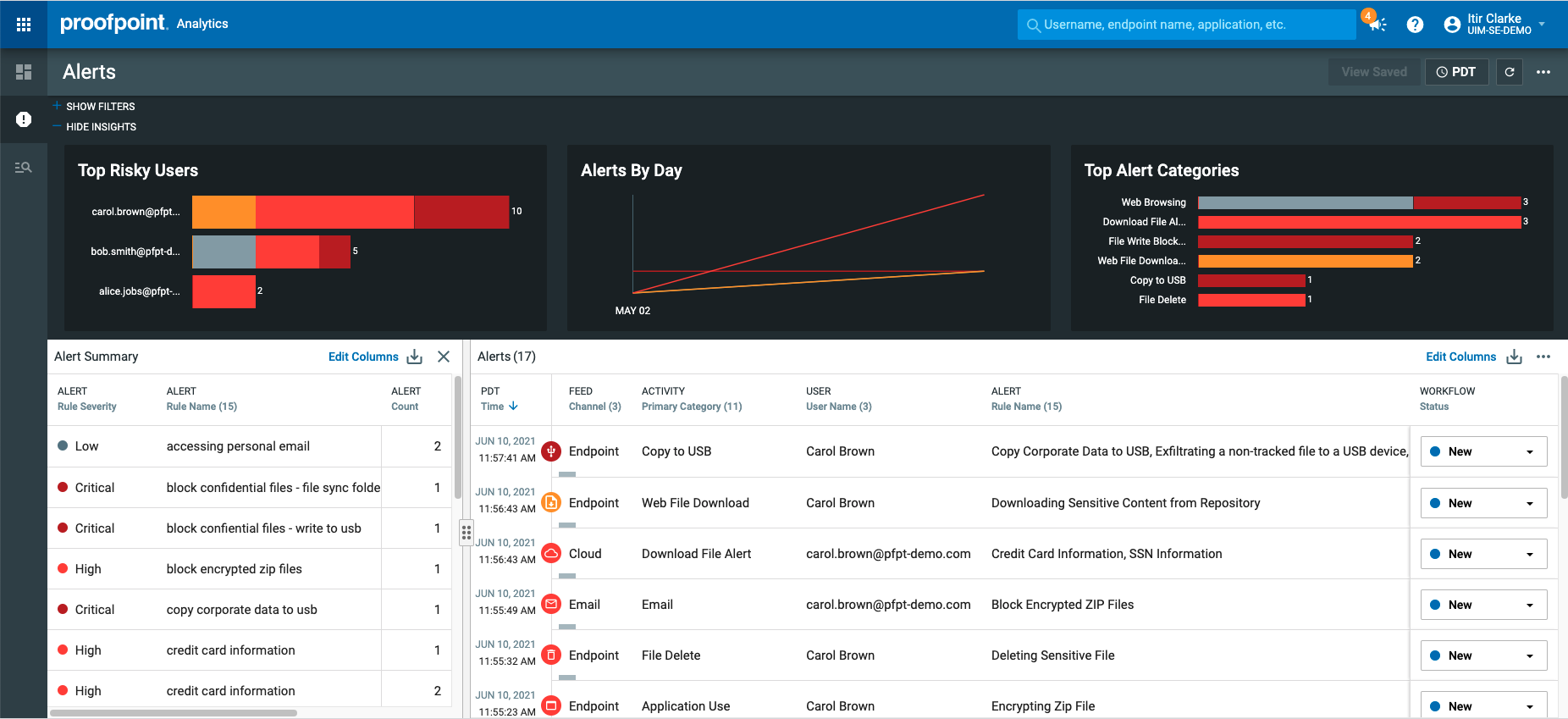1568x719 pixels.
Task: Open 'Deleting Sensitive File' alert
Action: [1052, 655]
